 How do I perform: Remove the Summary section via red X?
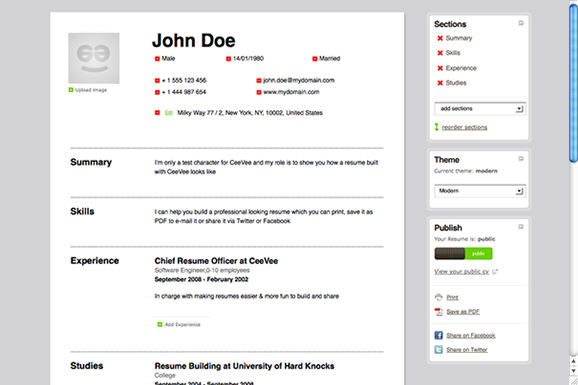(440, 38)
